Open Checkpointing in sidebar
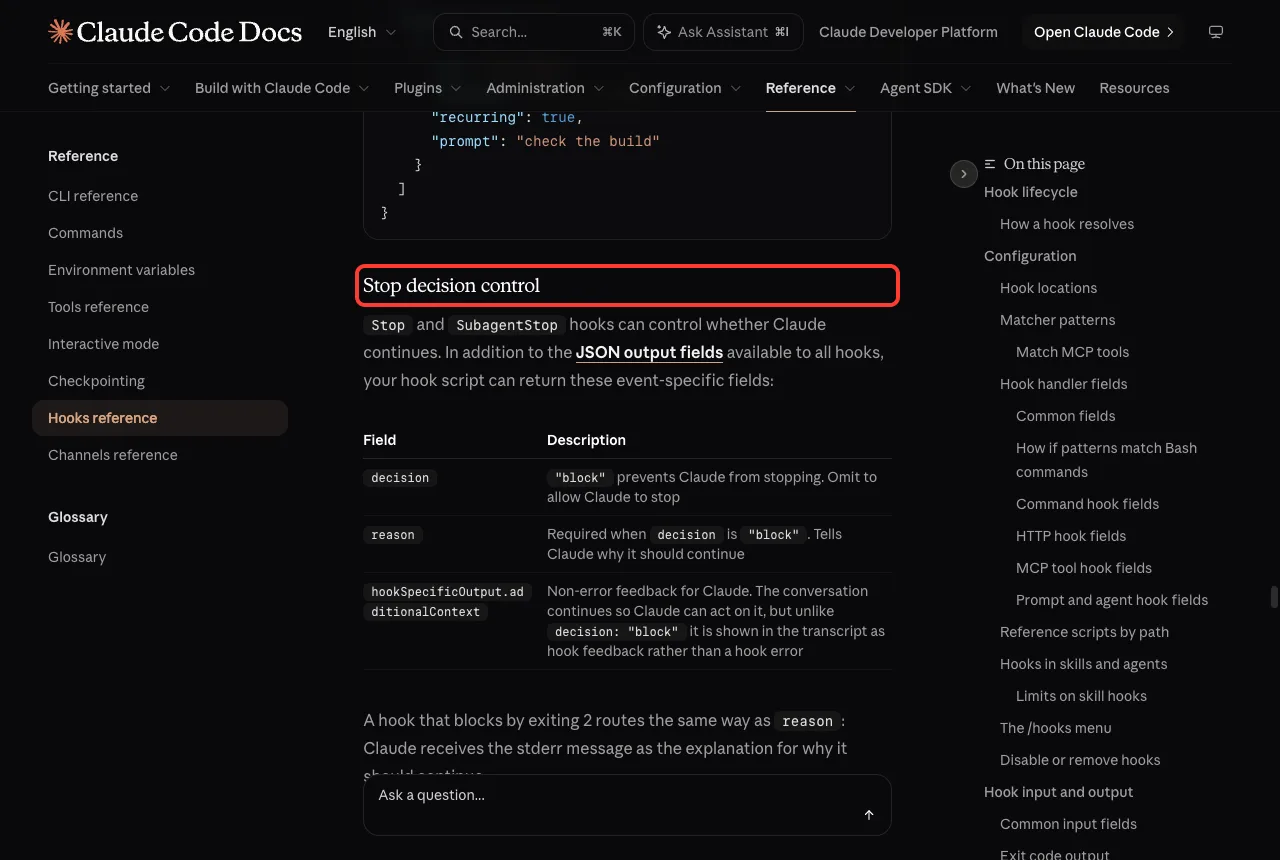The width and height of the screenshot is (1280, 860). click(96, 381)
